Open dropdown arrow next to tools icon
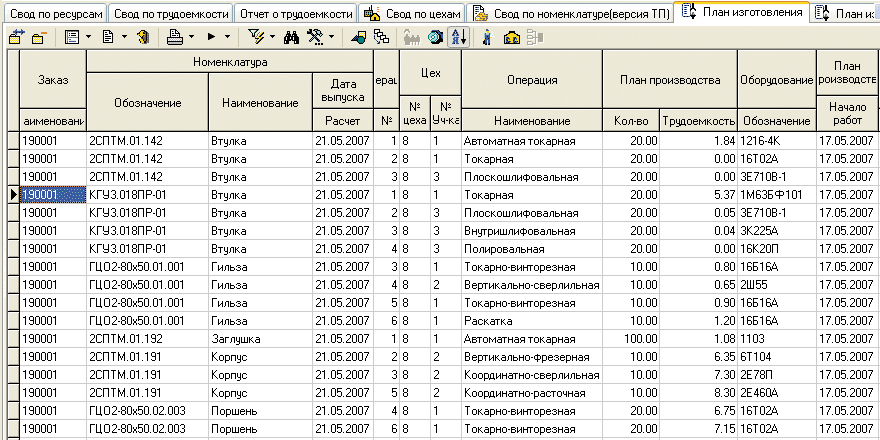The image size is (880, 440). click(x=333, y=37)
